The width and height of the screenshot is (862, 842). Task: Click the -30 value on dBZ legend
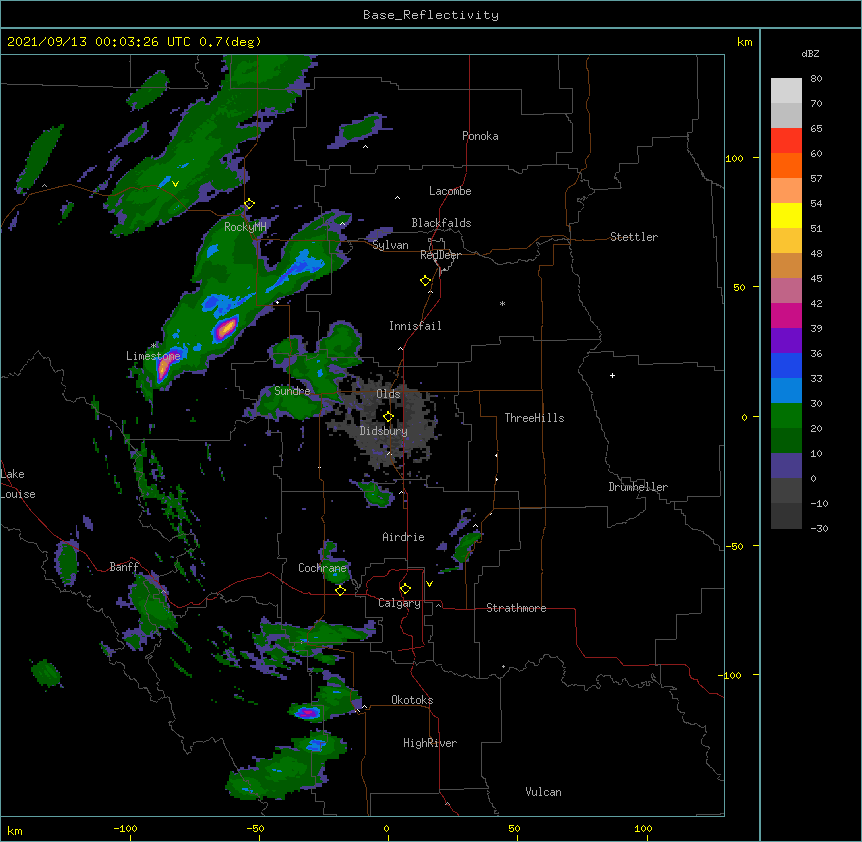pyautogui.click(x=819, y=528)
